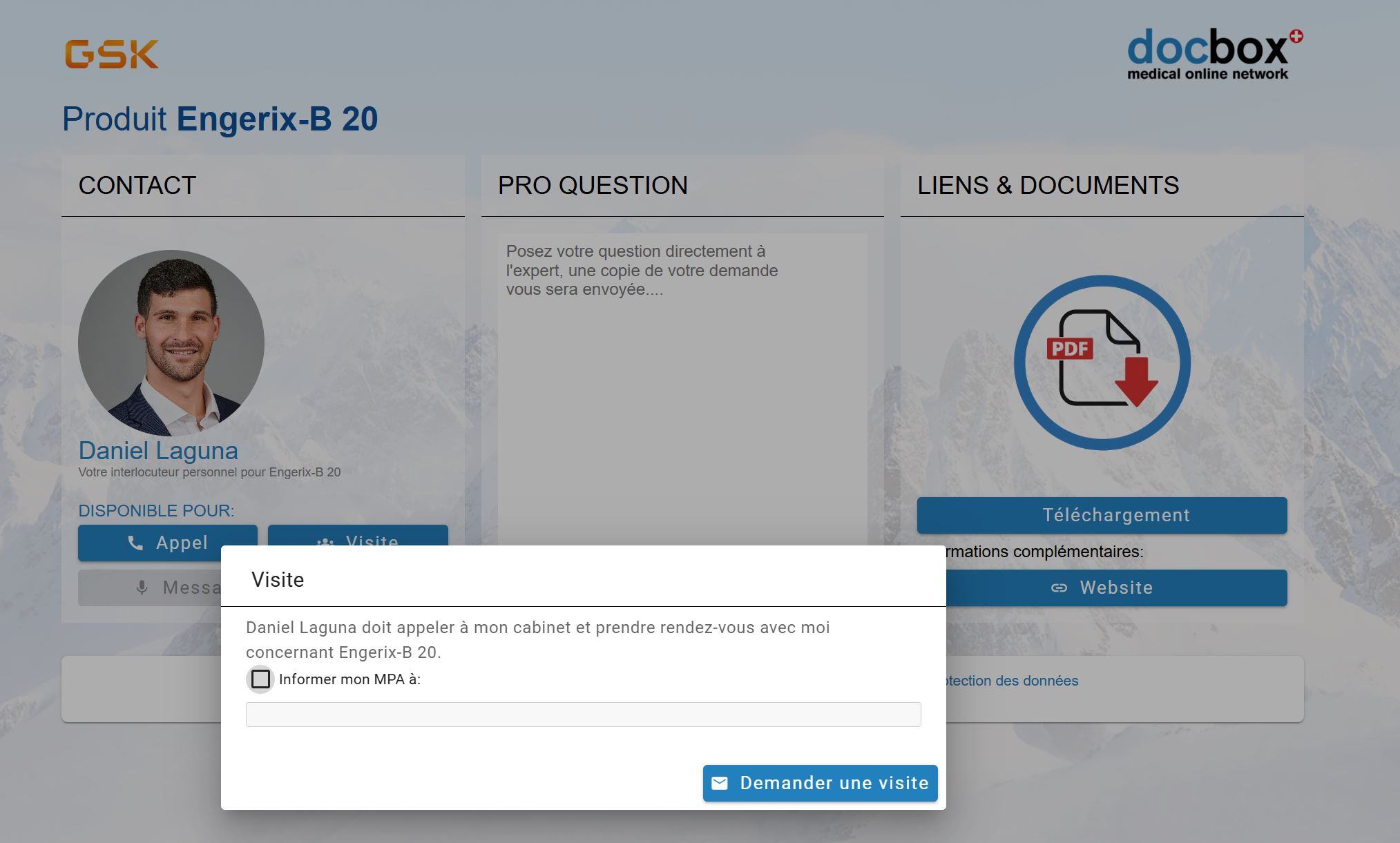Click the MPA email input field
Viewport: 1400px width, 843px height.
click(x=583, y=715)
